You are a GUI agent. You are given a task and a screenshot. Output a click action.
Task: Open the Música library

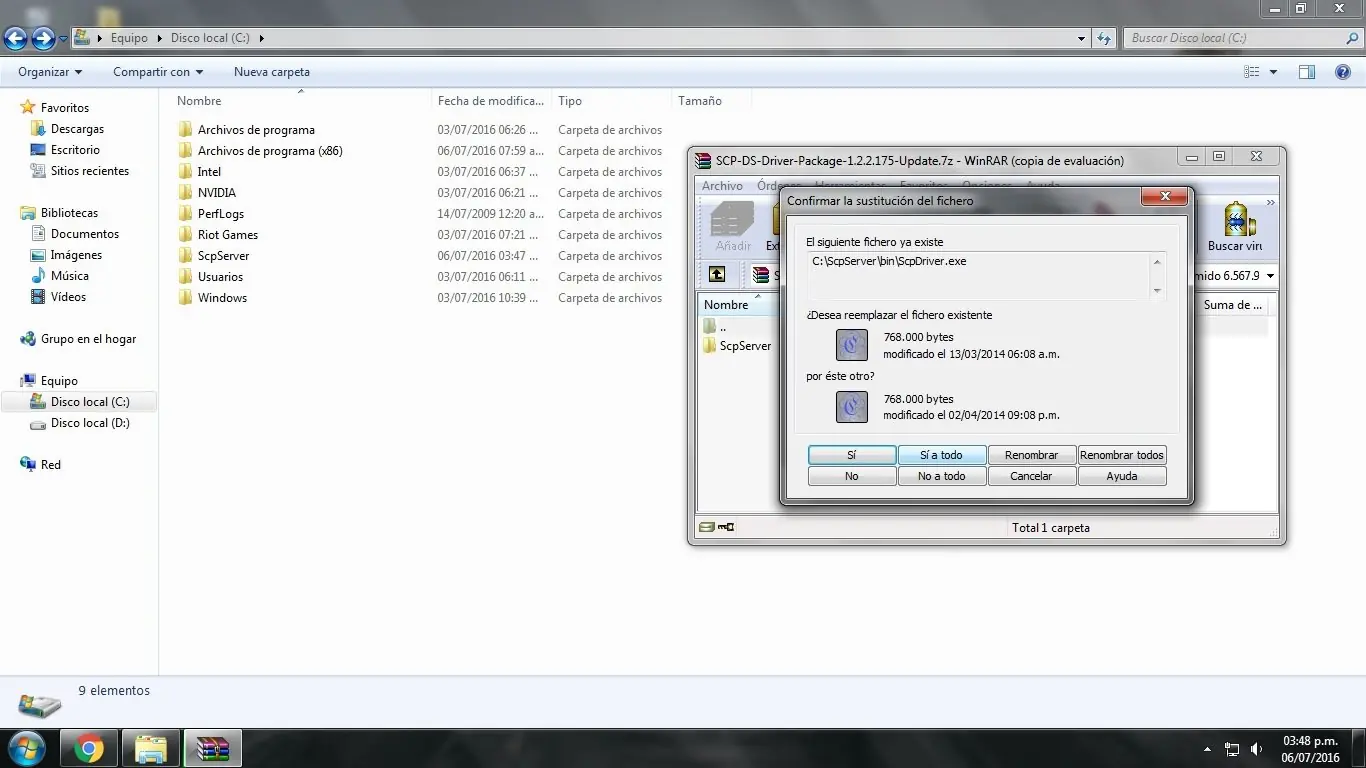tap(69, 276)
